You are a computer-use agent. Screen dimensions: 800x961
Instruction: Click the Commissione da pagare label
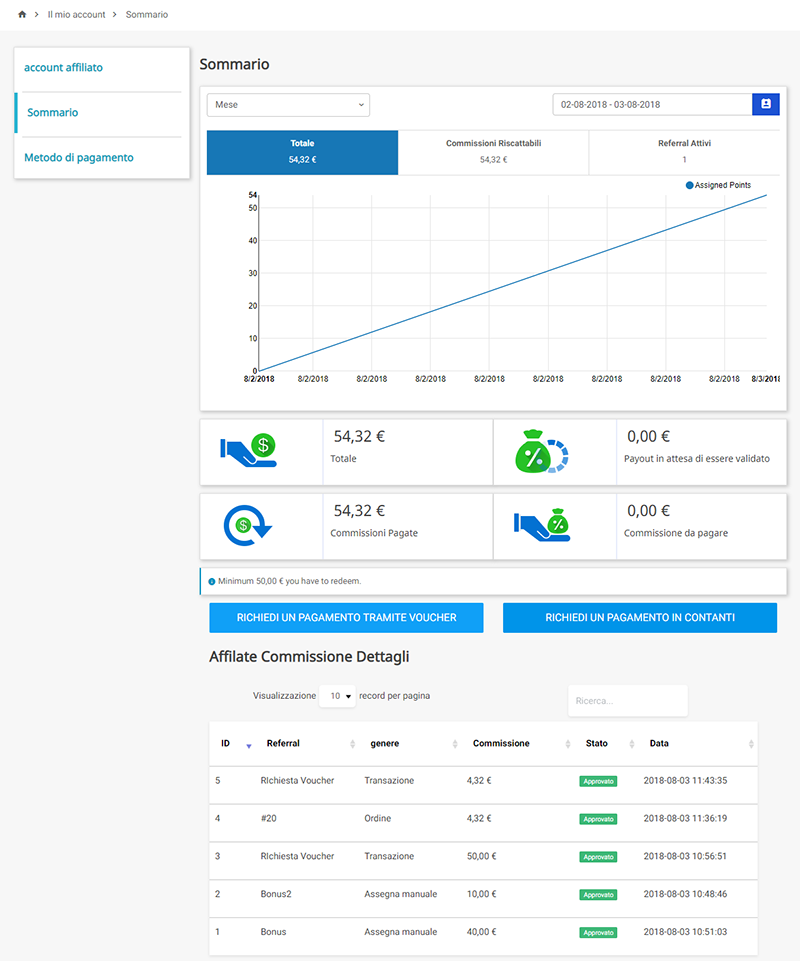point(676,533)
